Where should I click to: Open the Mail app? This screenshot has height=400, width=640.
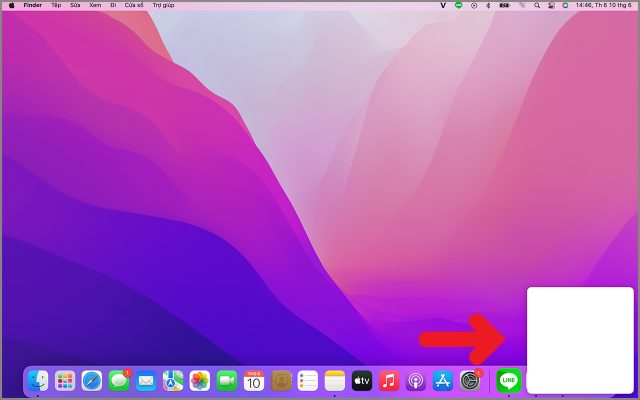146,381
